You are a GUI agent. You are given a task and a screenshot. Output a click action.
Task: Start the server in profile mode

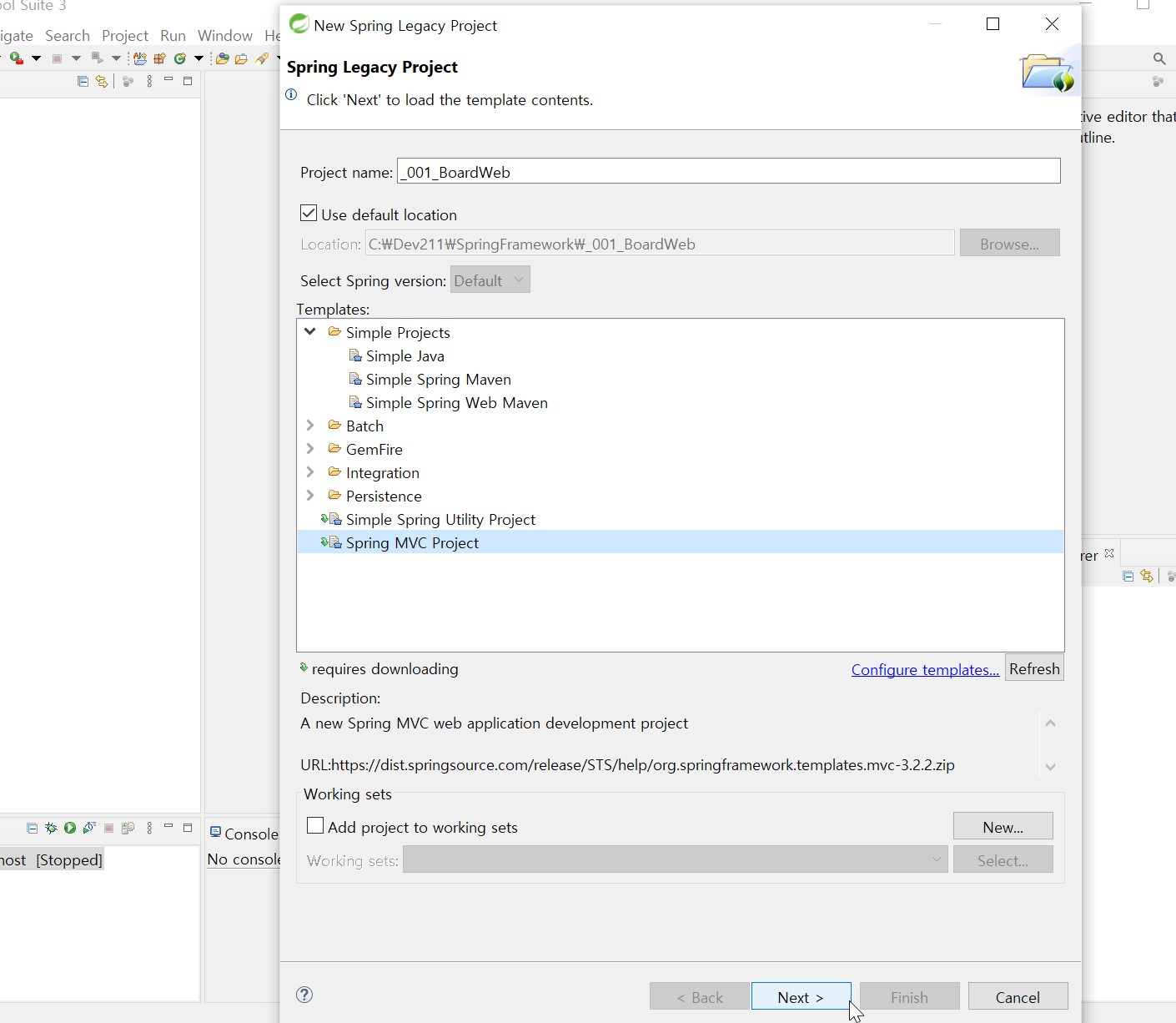(89, 828)
